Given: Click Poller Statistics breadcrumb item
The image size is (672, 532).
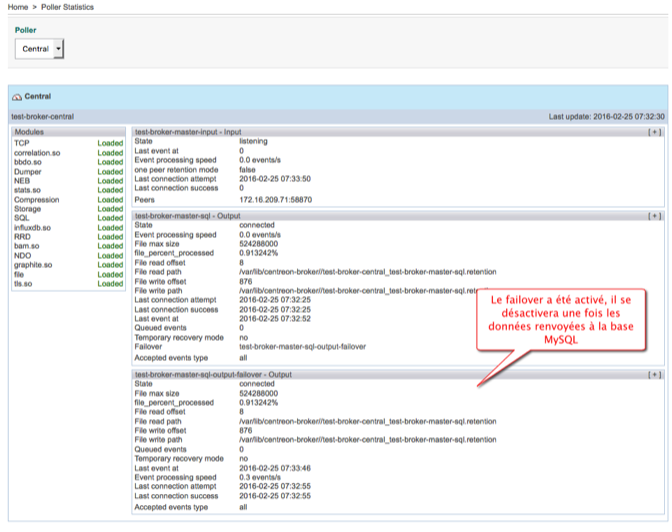Looking at the screenshot, I should click(x=67, y=7).
